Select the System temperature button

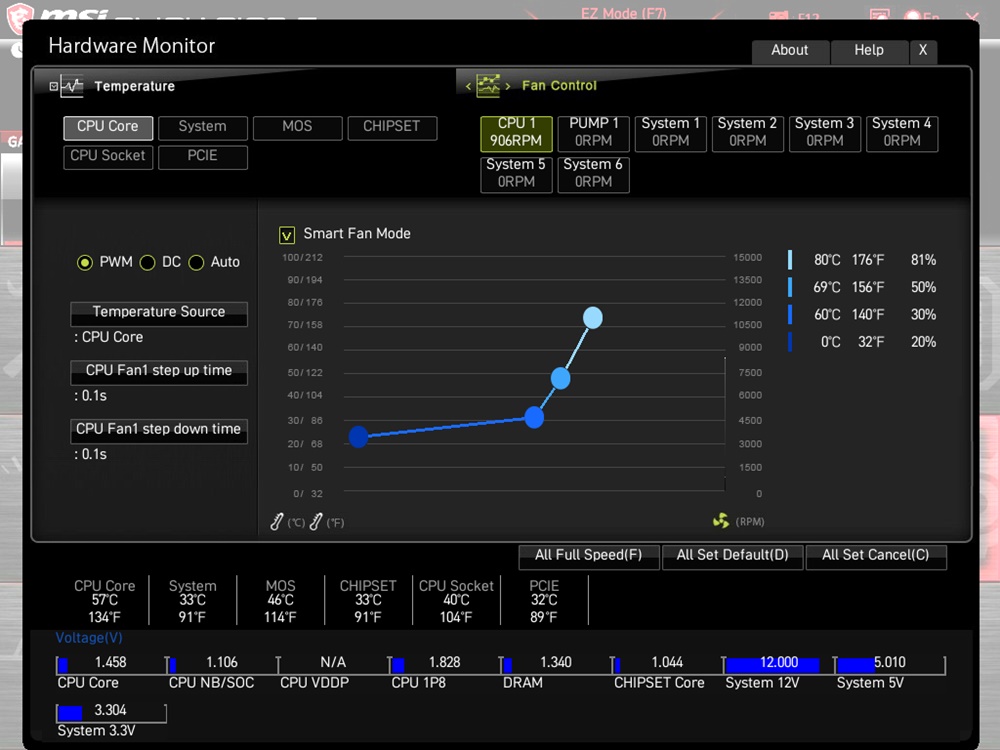tap(202, 127)
